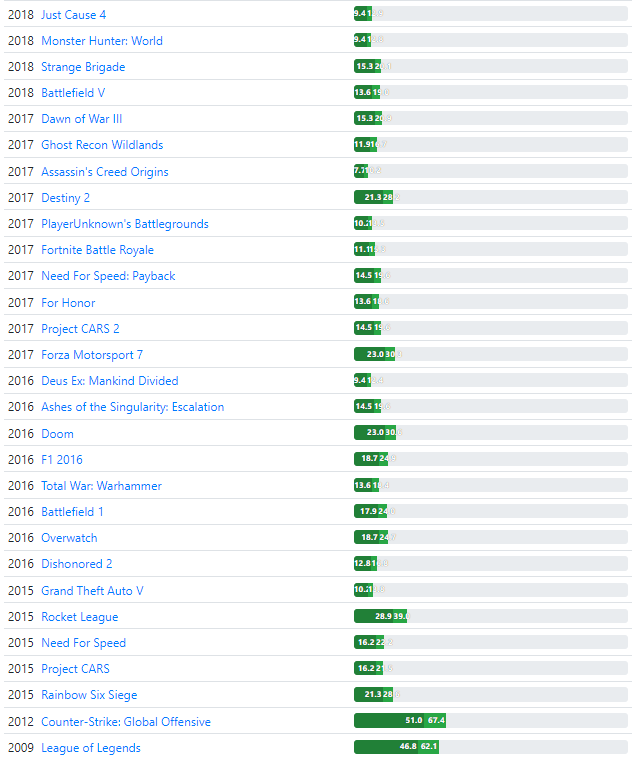Open the Battlefield V game page
This screenshot has height=770, width=640.
pos(73,93)
